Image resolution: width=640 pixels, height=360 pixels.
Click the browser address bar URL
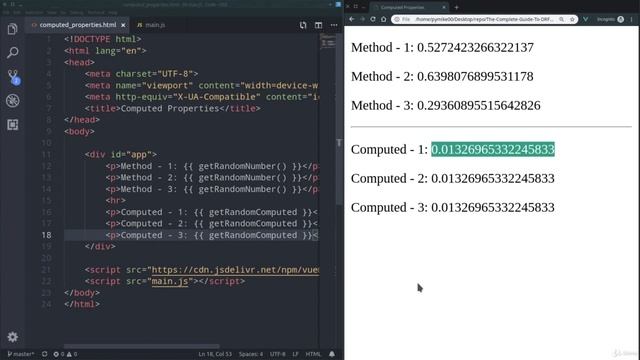[x=484, y=19]
